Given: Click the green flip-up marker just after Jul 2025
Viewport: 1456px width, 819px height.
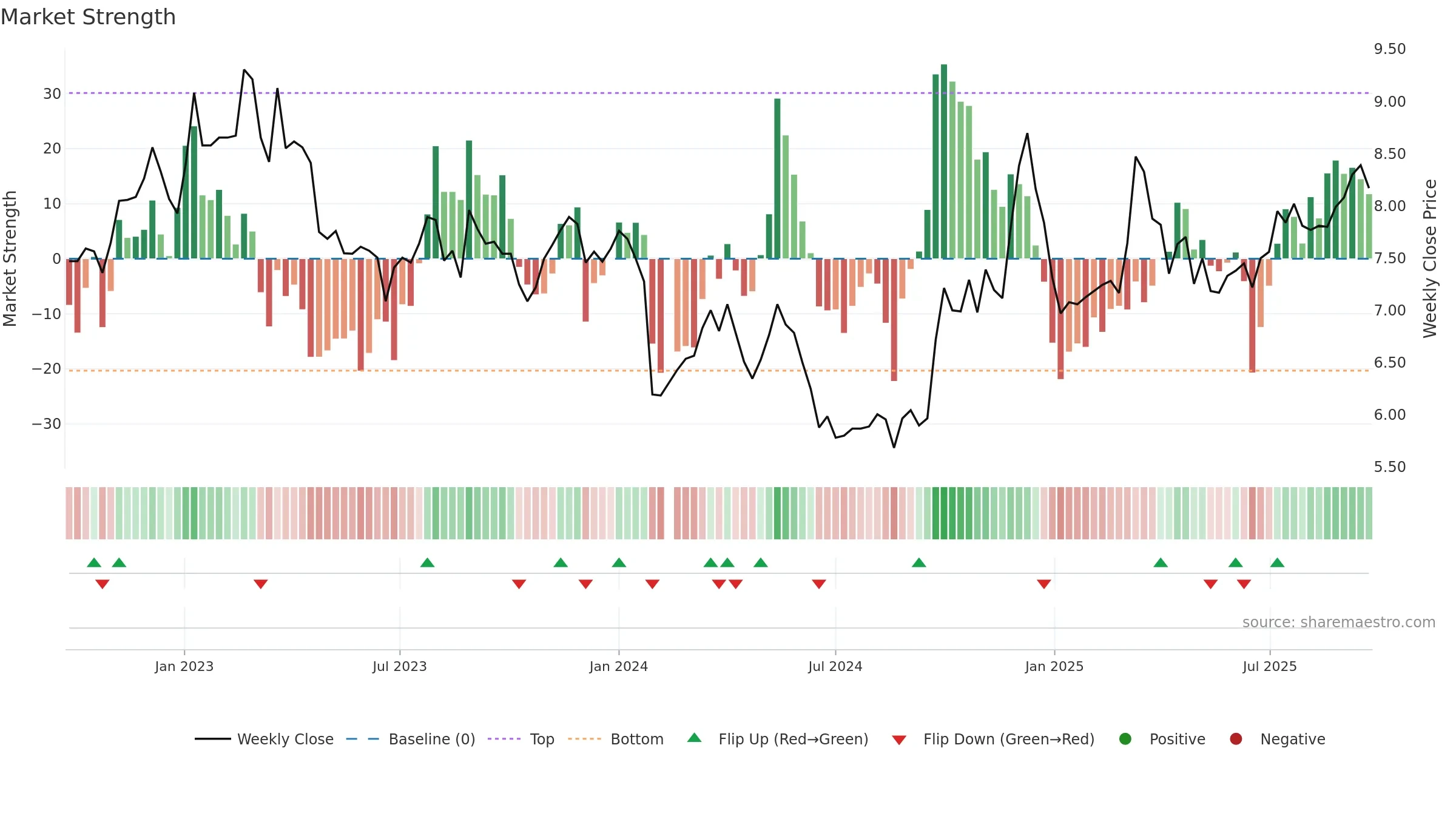Looking at the screenshot, I should point(1277,562).
